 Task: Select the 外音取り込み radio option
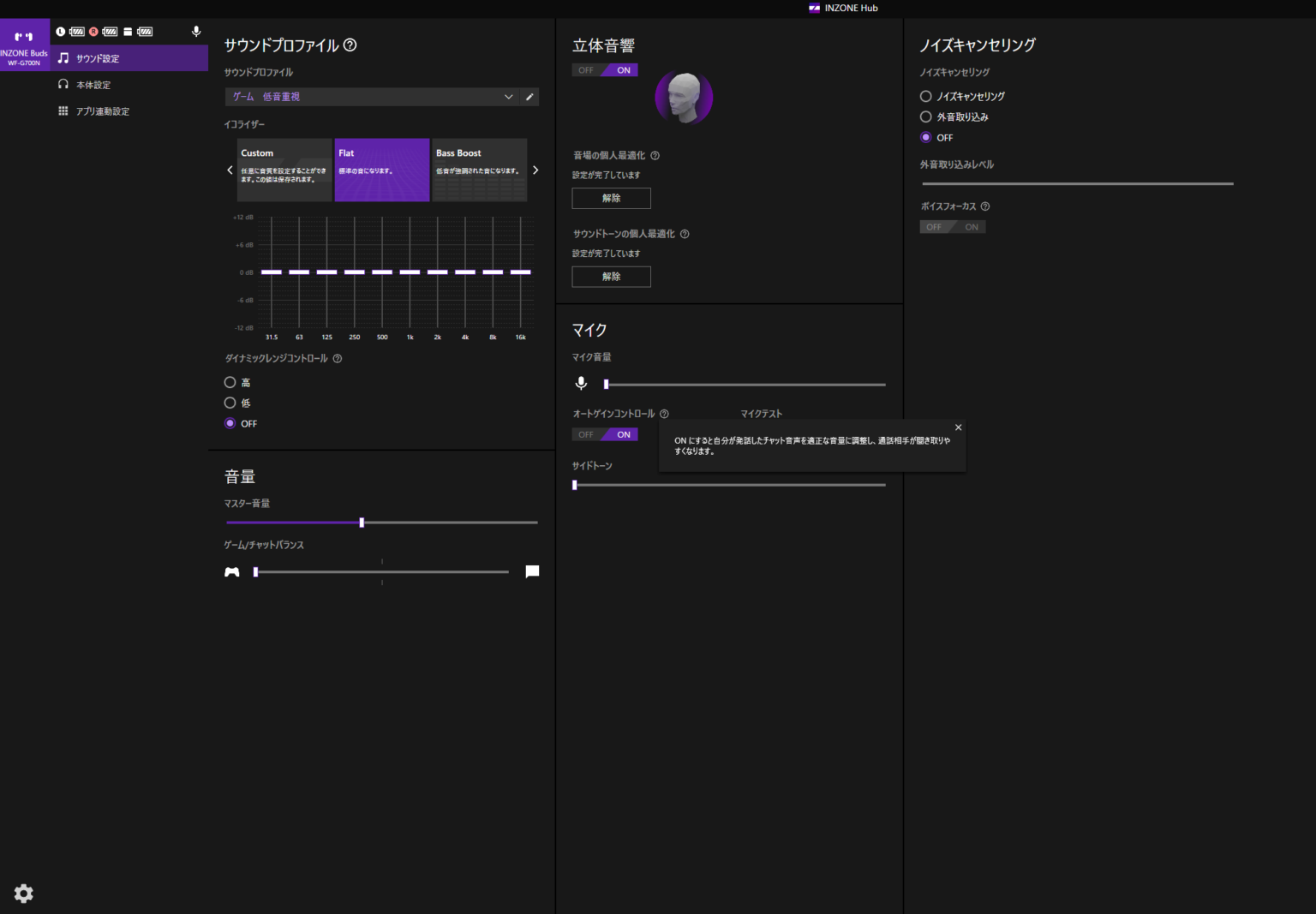pos(926,117)
